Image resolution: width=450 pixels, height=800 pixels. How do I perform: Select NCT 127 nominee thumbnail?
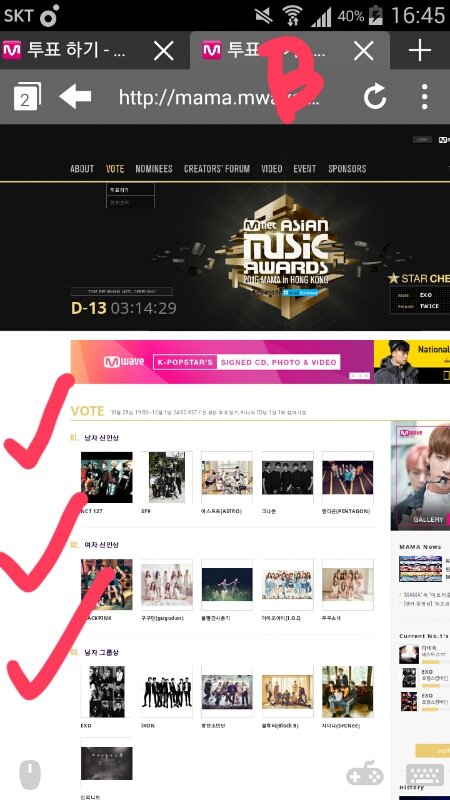click(x=107, y=477)
